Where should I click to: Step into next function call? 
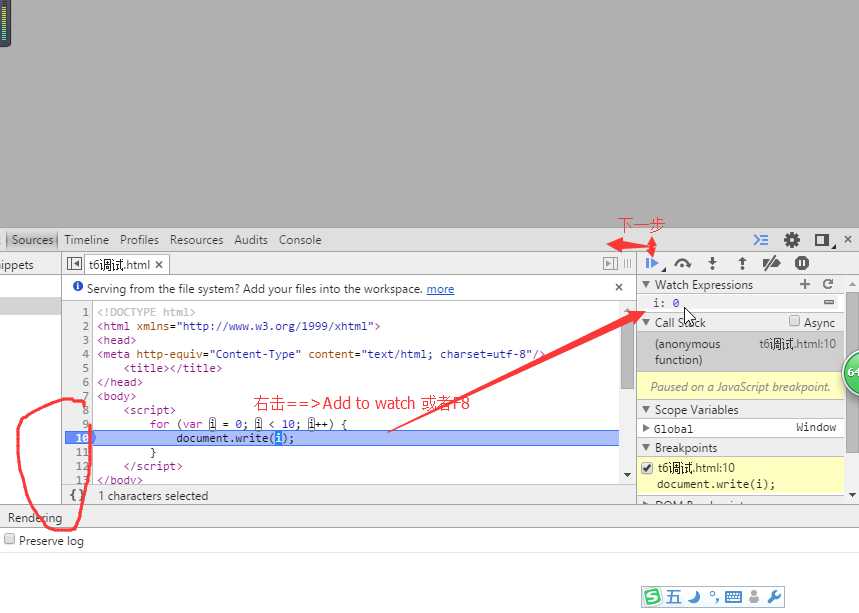pos(712,263)
